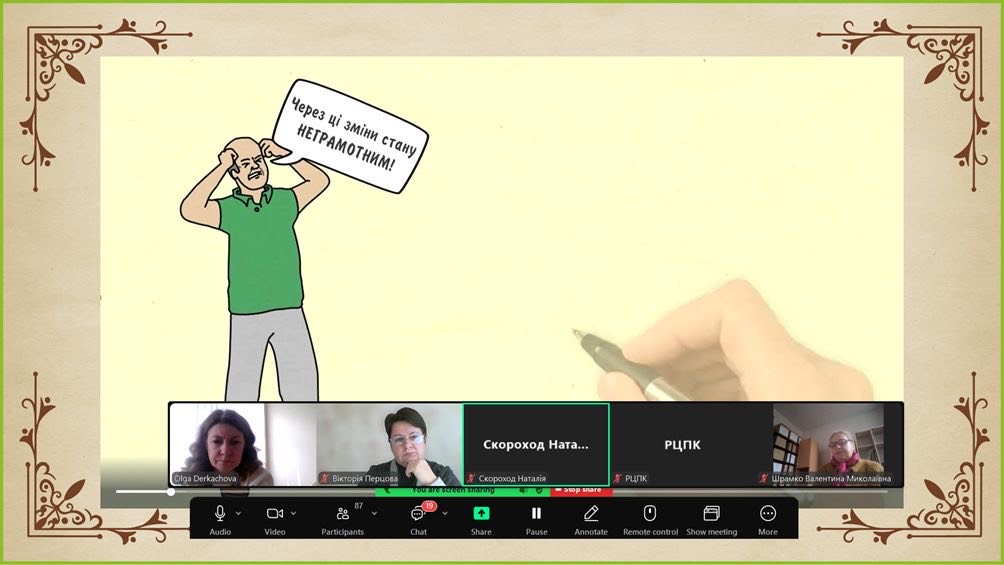Click the video progress slider handle
Viewport: 1004px width, 565px height.
(x=171, y=491)
